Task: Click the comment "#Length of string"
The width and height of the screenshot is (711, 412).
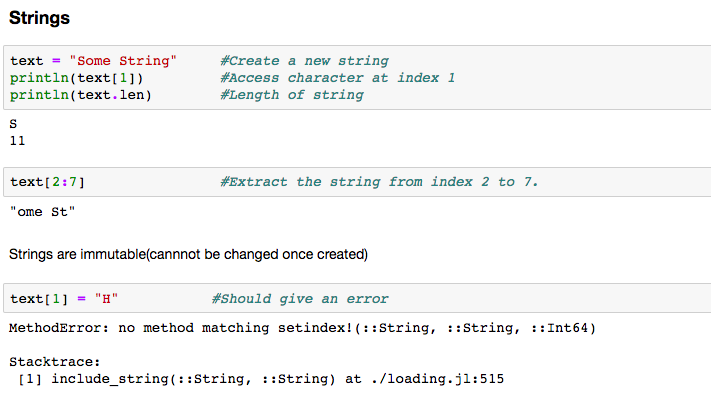Action: [x=292, y=95]
